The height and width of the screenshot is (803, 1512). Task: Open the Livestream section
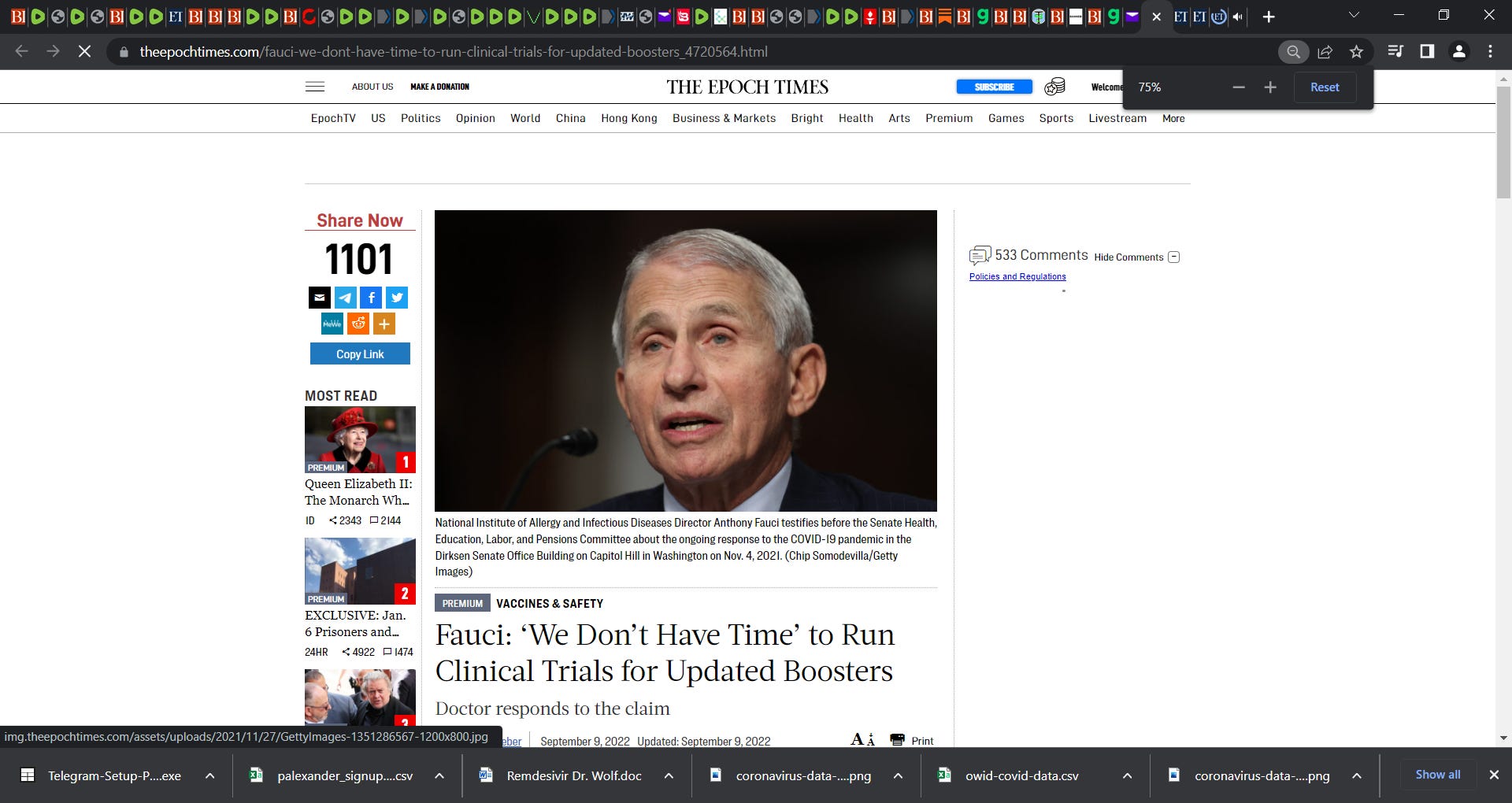pyautogui.click(x=1117, y=118)
